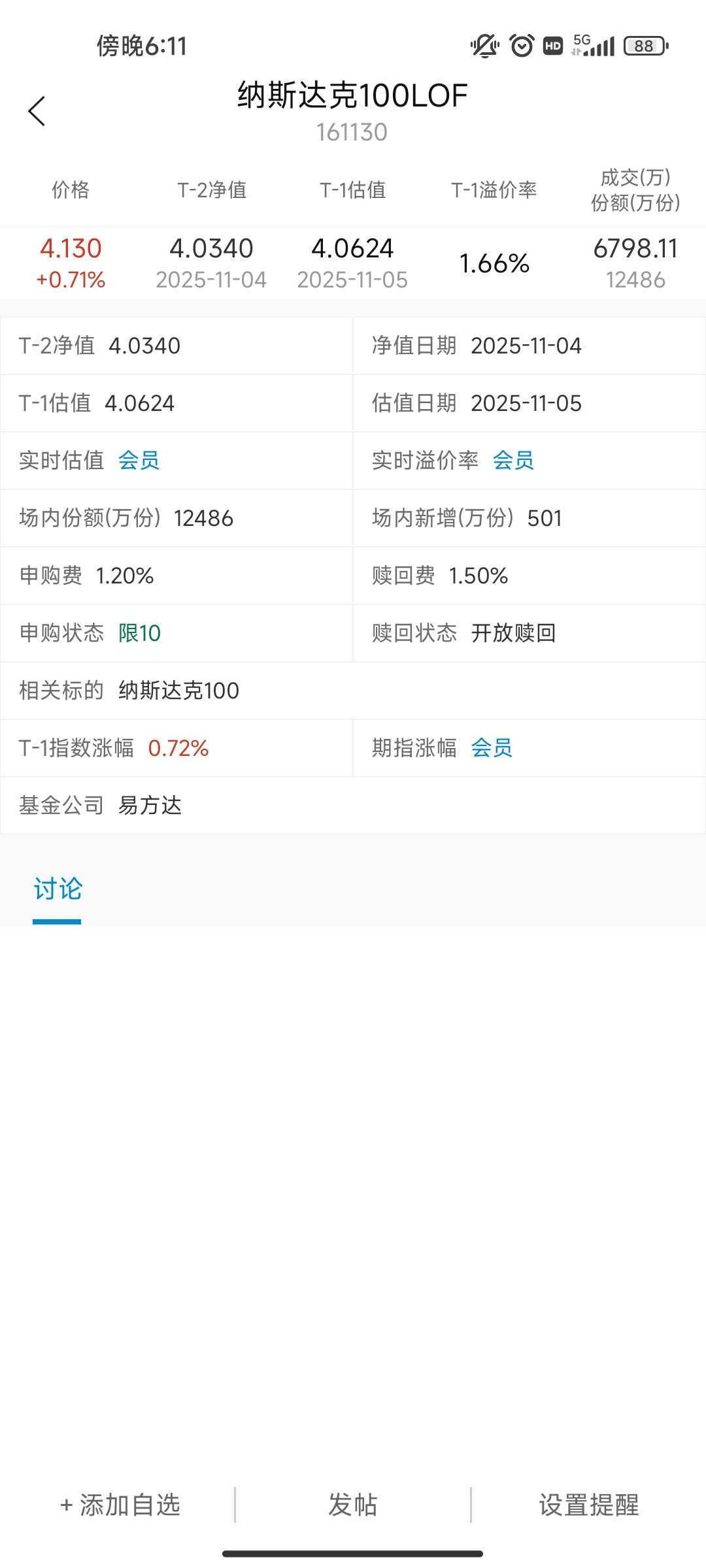Tap the green 限10 purchase status

coord(139,633)
